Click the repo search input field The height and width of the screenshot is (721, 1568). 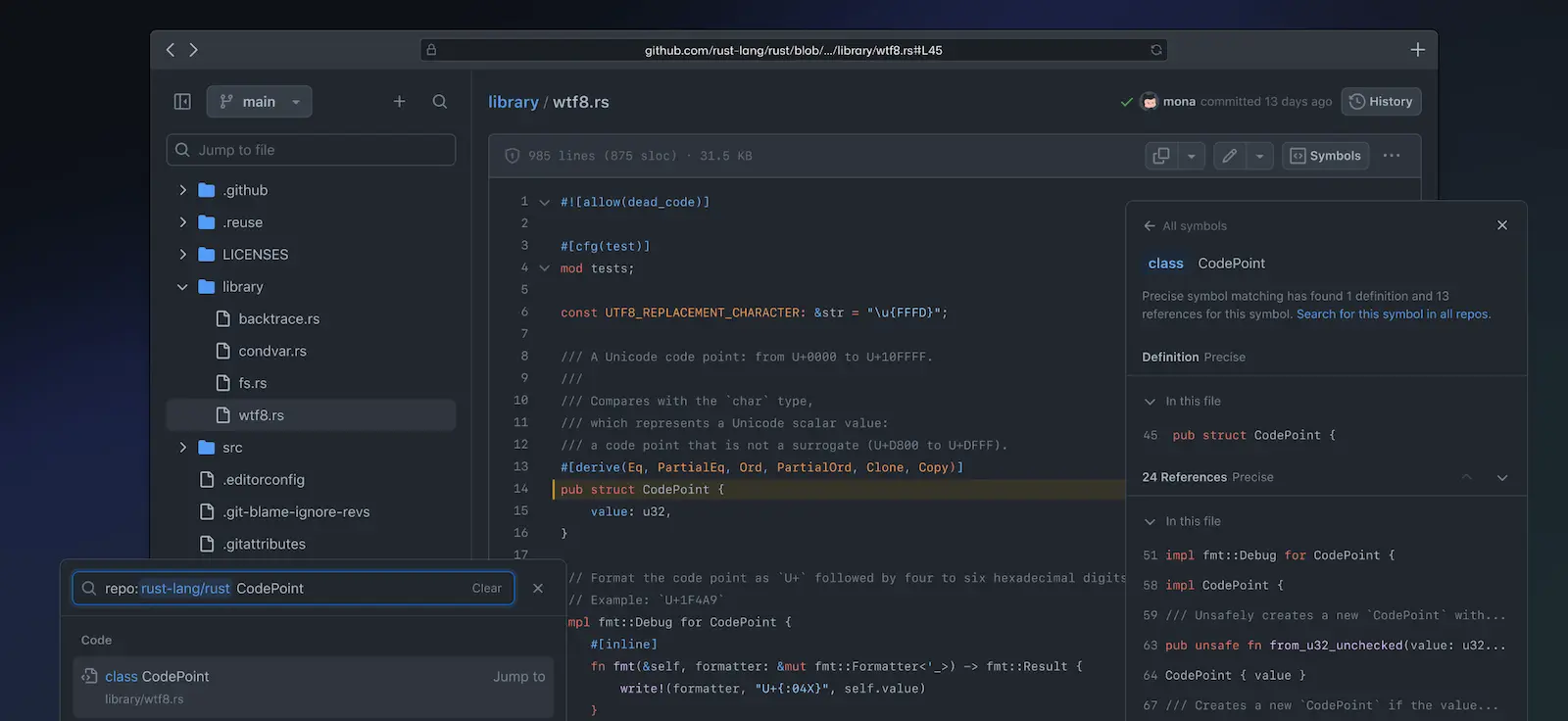293,589
